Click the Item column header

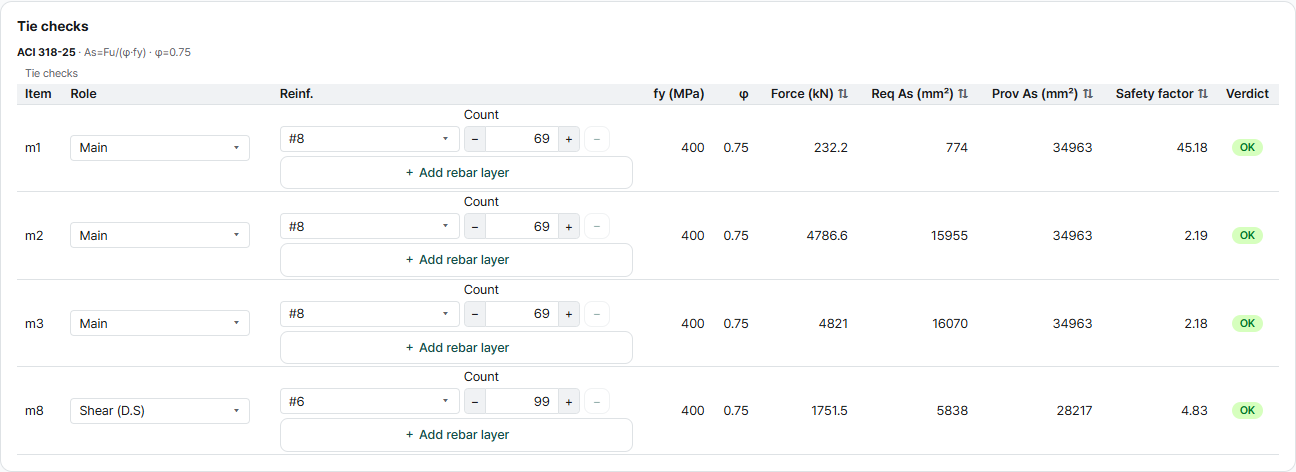[38, 94]
